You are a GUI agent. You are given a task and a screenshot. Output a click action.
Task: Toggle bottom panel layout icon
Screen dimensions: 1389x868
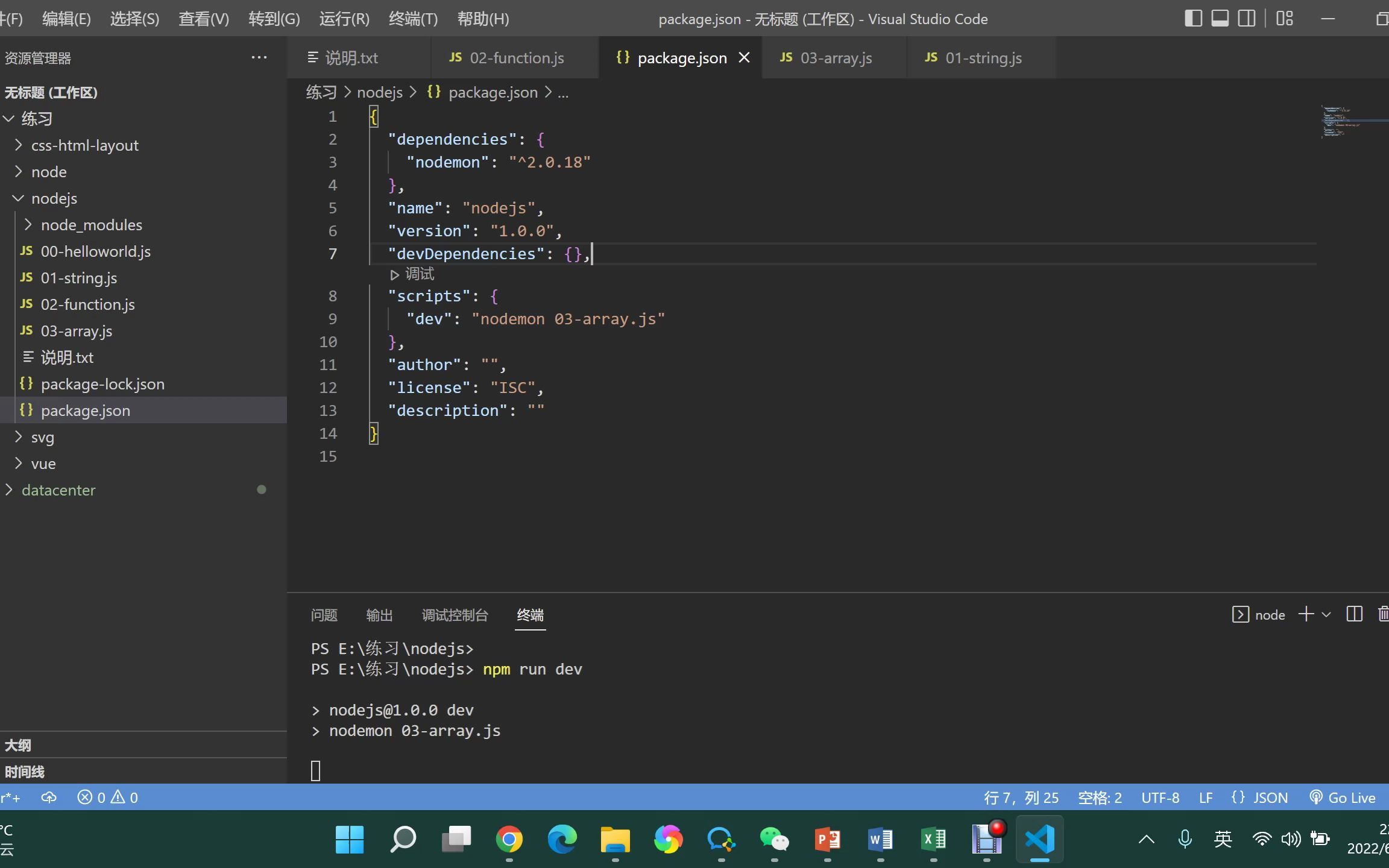(1220, 19)
